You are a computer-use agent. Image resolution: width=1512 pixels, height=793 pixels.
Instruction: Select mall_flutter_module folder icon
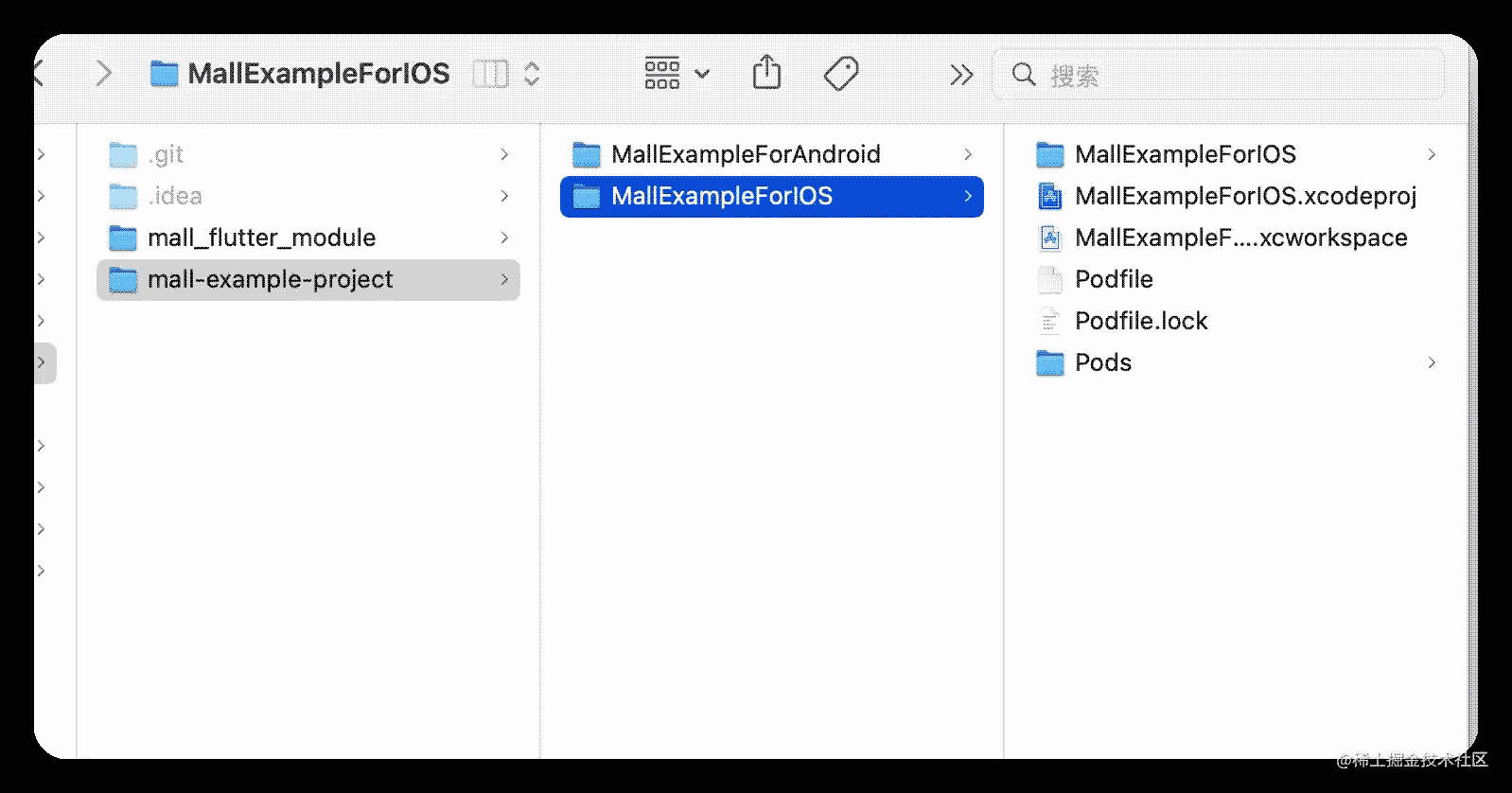tap(123, 238)
